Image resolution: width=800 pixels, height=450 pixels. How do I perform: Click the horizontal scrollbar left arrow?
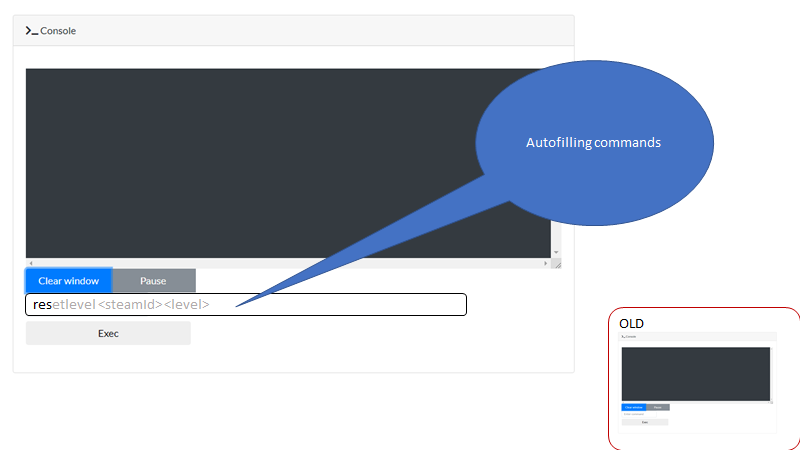point(31,263)
